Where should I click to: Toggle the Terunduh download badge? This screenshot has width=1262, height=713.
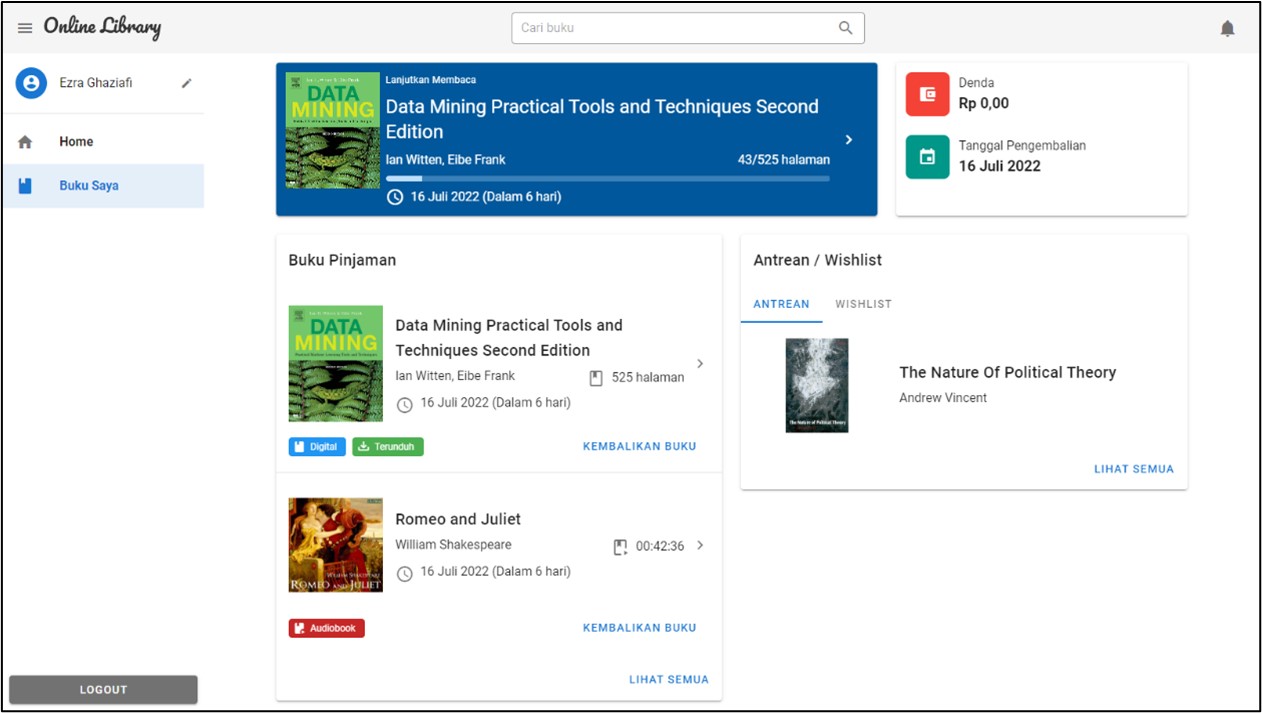[x=387, y=446]
